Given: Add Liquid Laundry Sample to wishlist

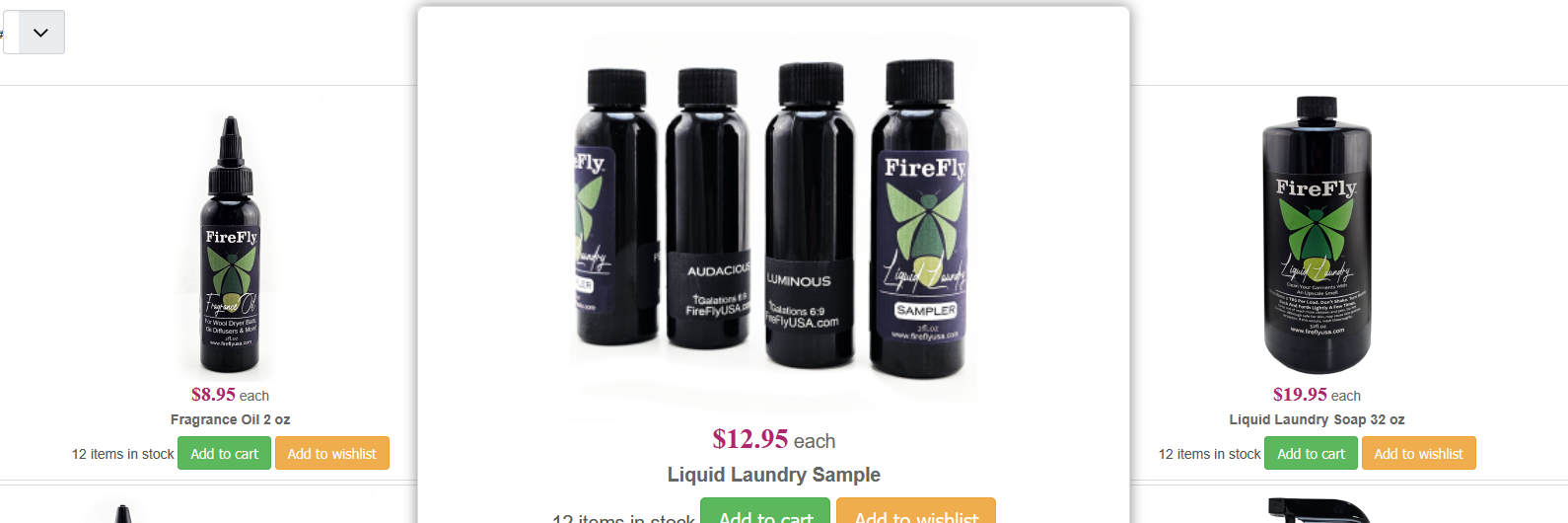Looking at the screenshot, I should click(916, 511).
